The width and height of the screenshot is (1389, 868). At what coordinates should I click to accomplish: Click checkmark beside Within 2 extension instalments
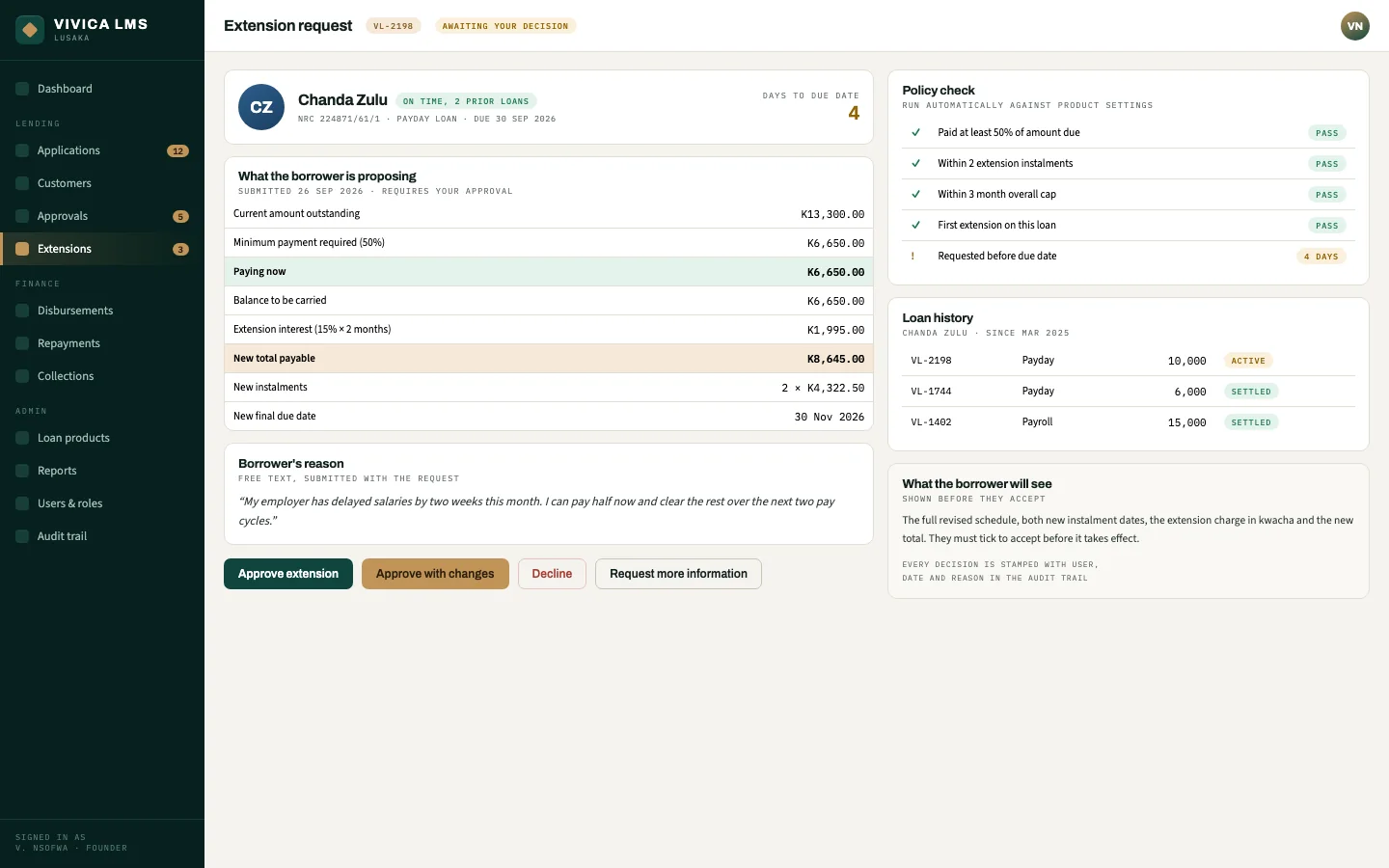point(915,164)
